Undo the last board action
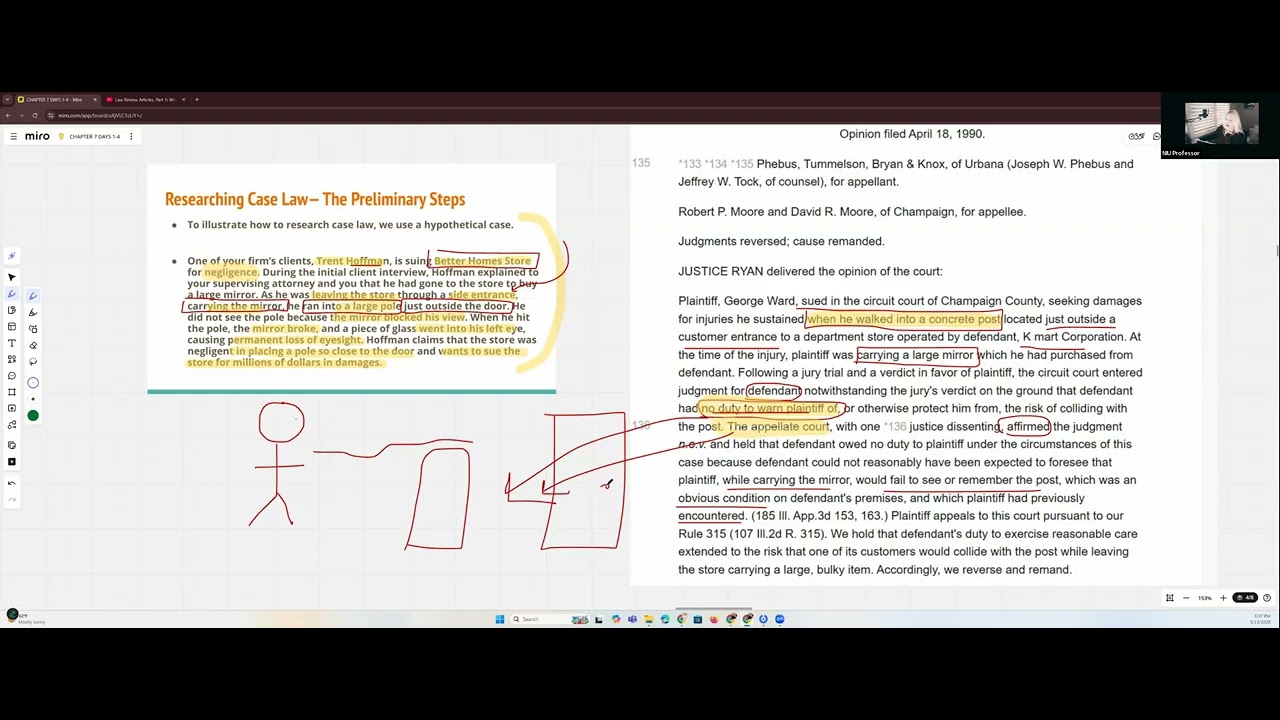Screen dimensions: 1280x720 (x=12, y=483)
